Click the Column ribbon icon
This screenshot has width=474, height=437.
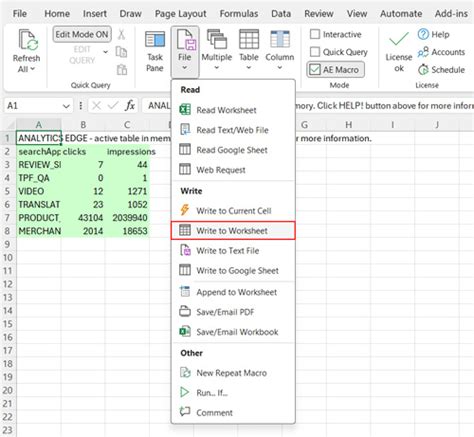pos(280,39)
